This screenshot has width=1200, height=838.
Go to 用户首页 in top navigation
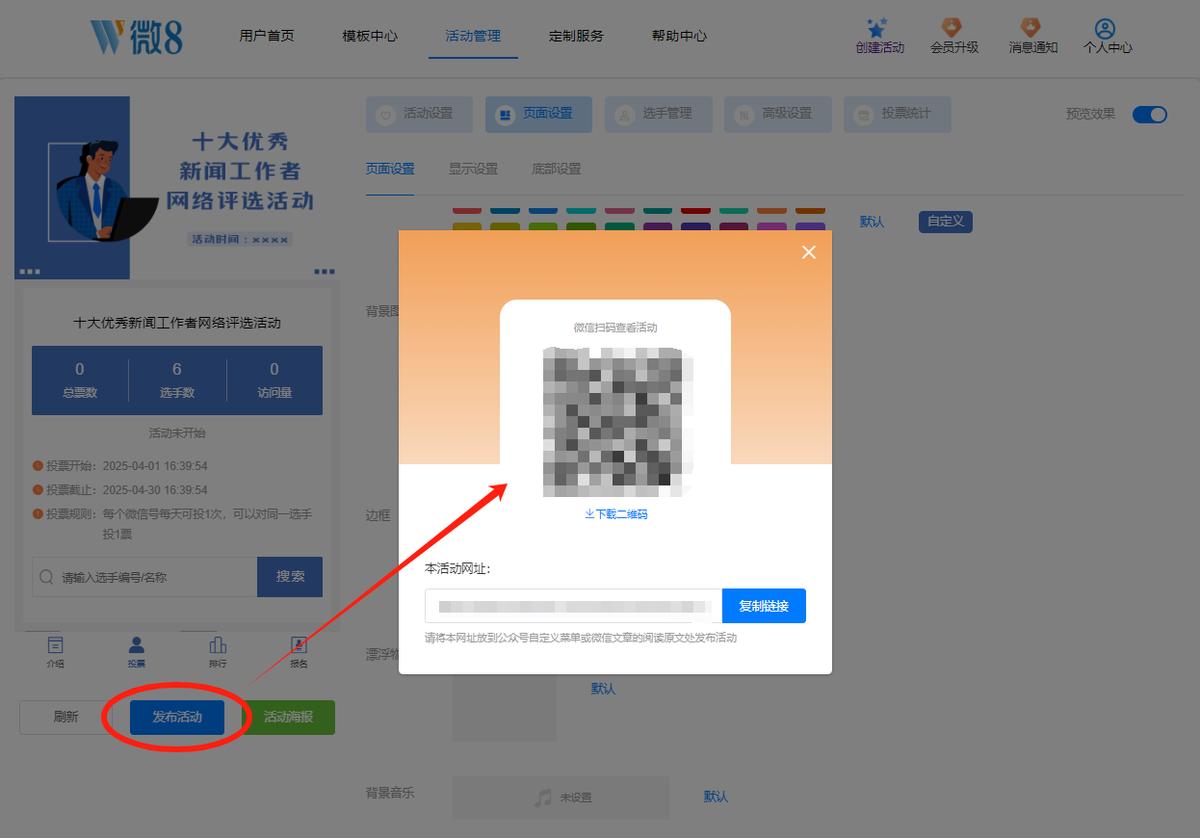pyautogui.click(x=267, y=36)
